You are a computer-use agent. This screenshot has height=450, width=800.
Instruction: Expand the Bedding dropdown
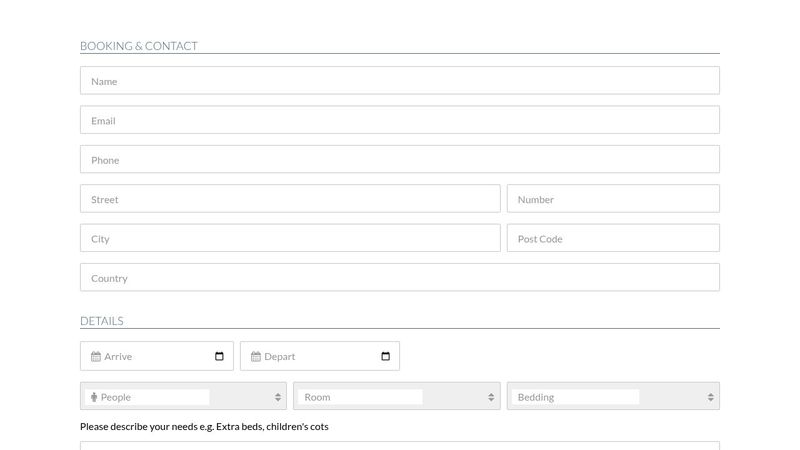pos(613,396)
